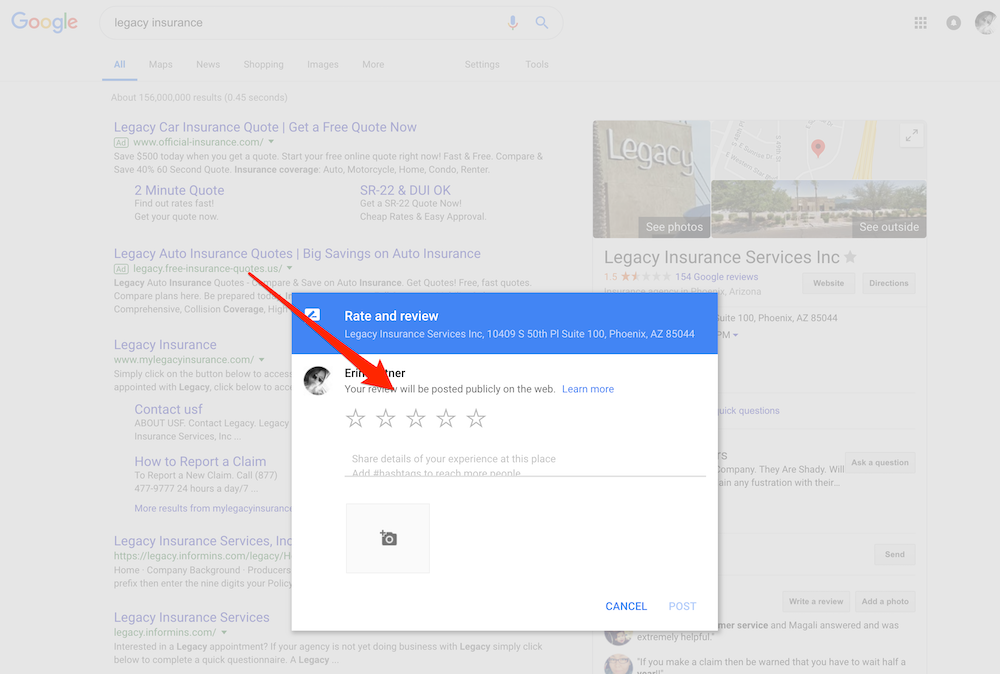The image size is (1000, 674).
Task: Expand legacy.informins.com URL dropdown arrow
Action: [x=224, y=633]
